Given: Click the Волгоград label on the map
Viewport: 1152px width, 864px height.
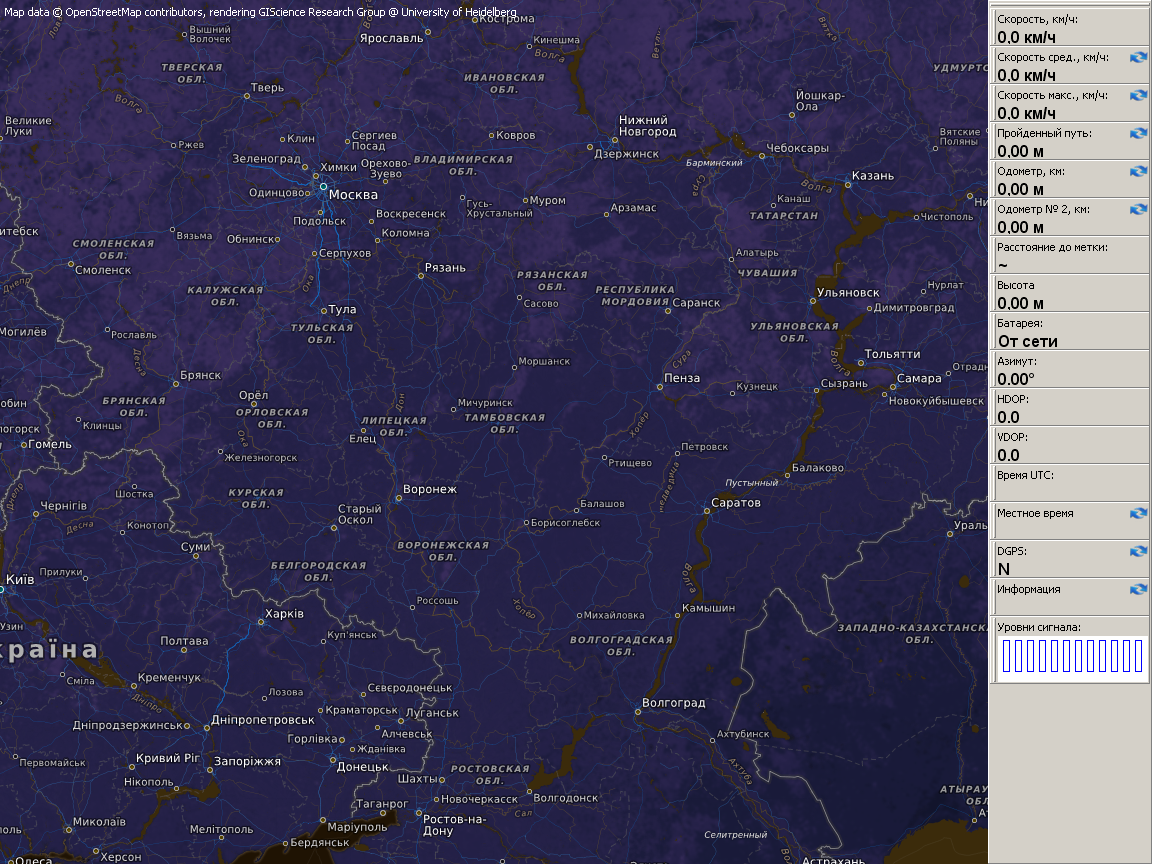Looking at the screenshot, I should 673,703.
